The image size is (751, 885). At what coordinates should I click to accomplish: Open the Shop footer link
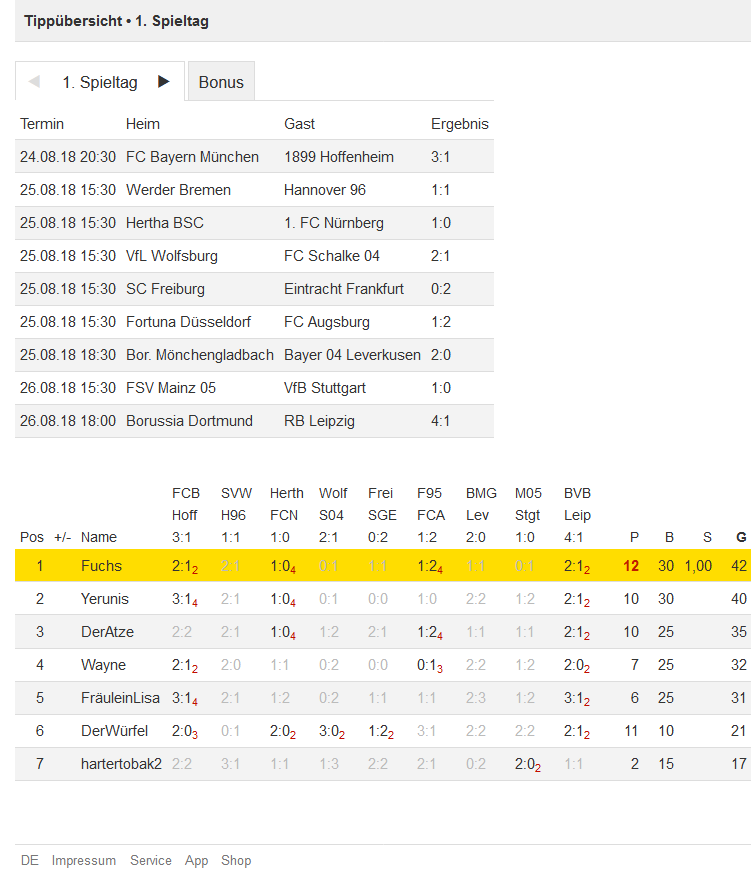click(x=236, y=860)
